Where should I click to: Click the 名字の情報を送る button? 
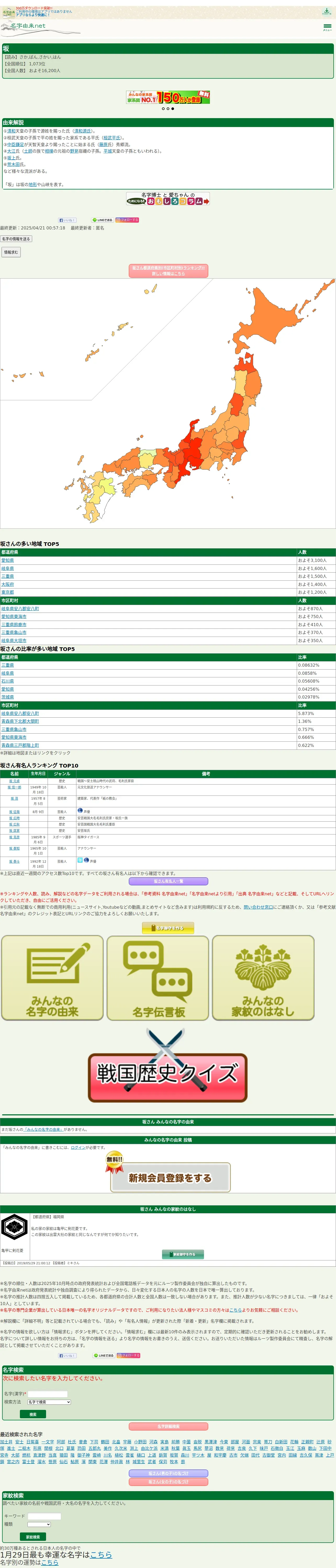(16, 239)
